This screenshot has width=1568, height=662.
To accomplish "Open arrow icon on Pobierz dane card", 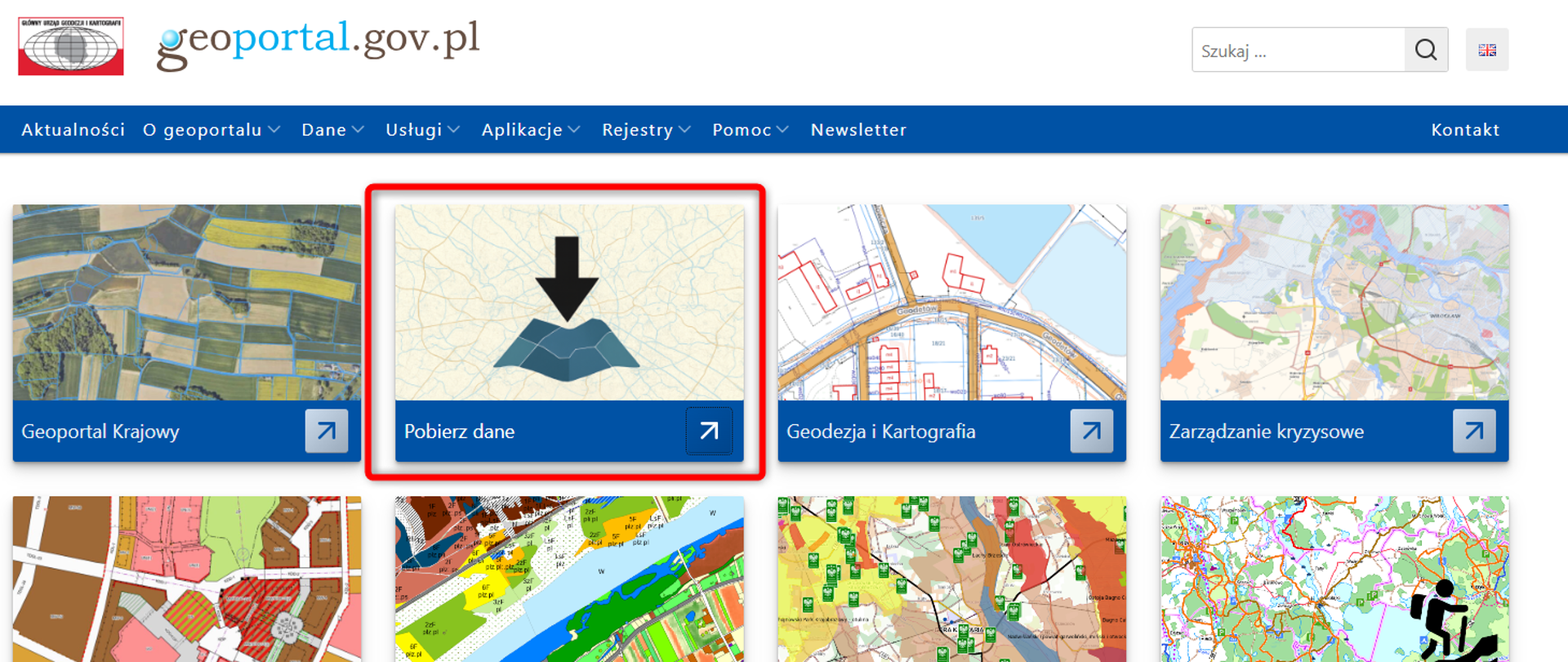I will coord(709,431).
